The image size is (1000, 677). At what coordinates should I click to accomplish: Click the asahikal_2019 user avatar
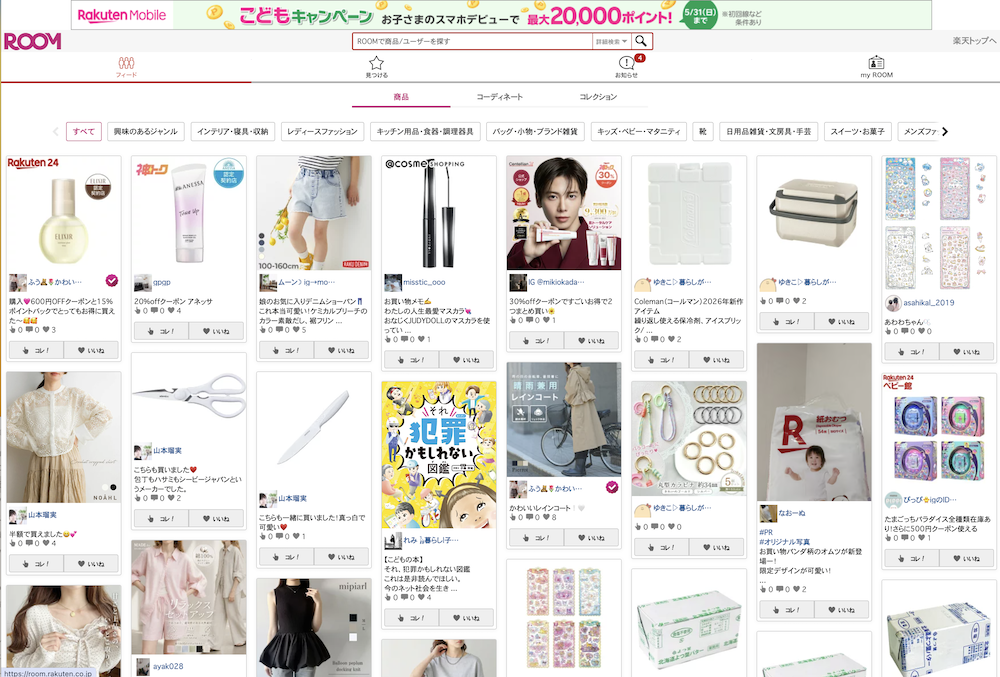[893, 303]
